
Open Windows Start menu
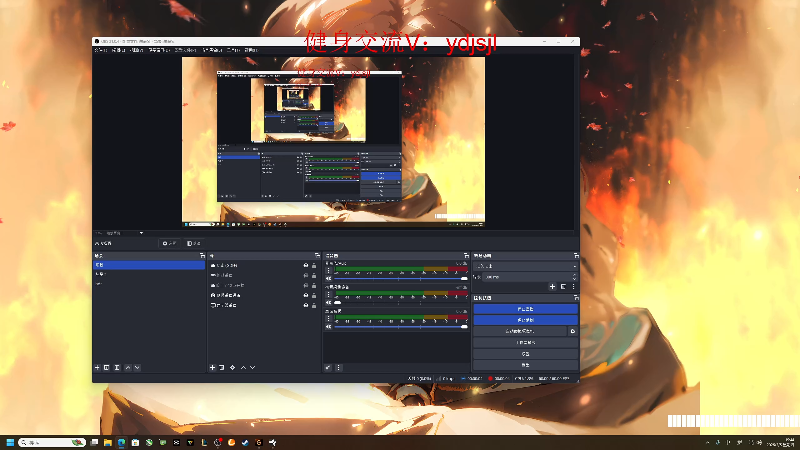10,442
